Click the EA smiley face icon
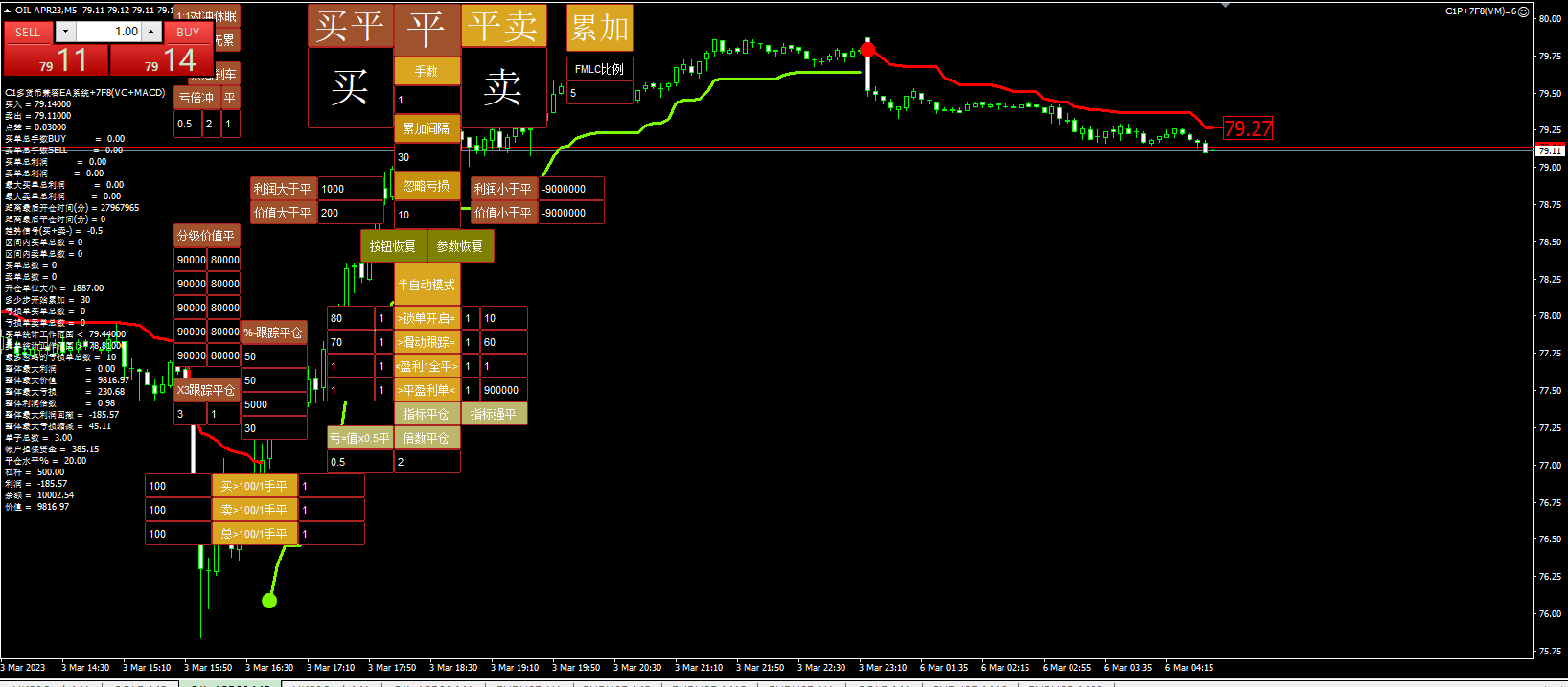 point(1524,11)
